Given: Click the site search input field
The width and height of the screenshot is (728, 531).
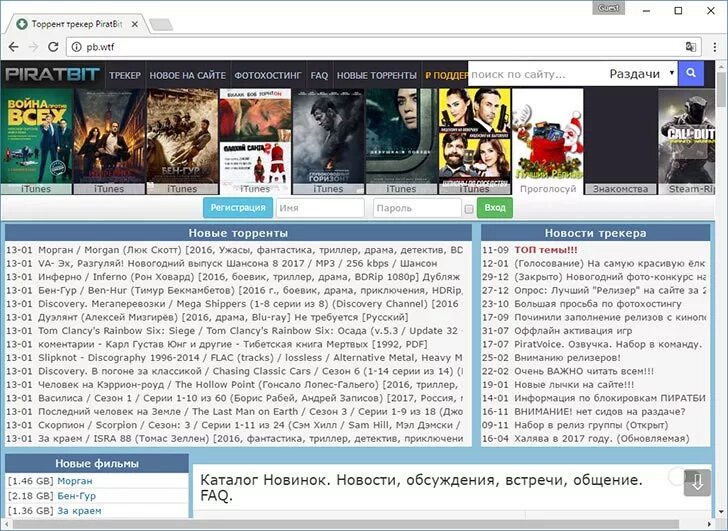Looking at the screenshot, I should click(x=537, y=74).
